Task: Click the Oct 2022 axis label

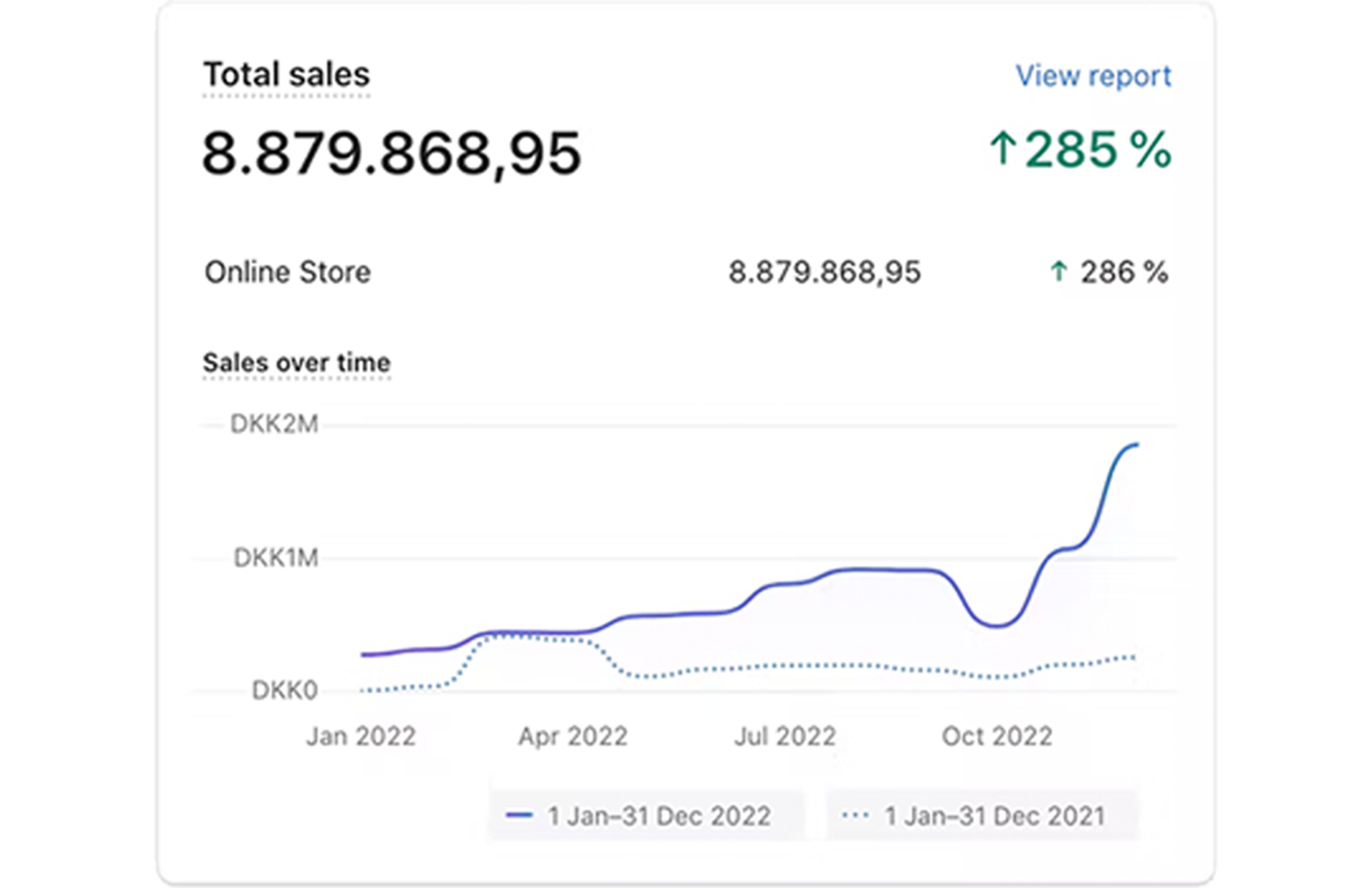Action: coord(997,736)
